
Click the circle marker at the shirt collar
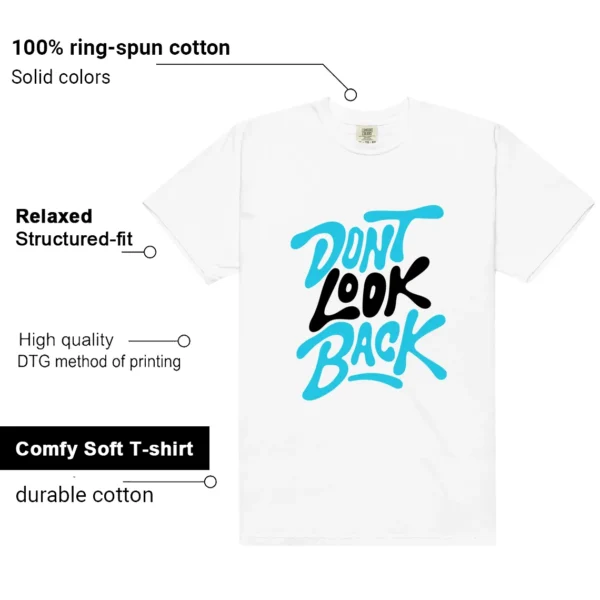pos(351,95)
